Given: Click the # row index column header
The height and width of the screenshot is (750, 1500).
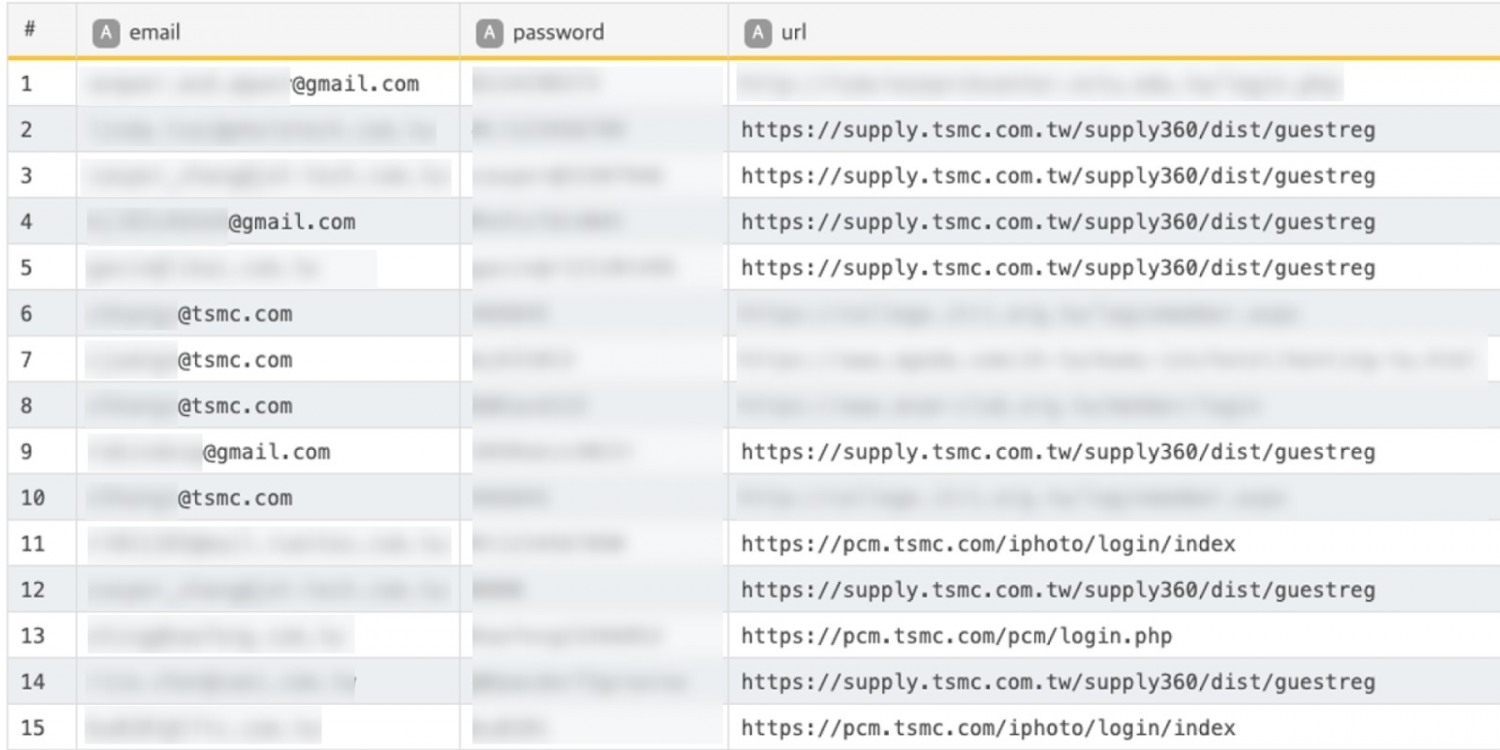Looking at the screenshot, I should (x=30, y=31).
